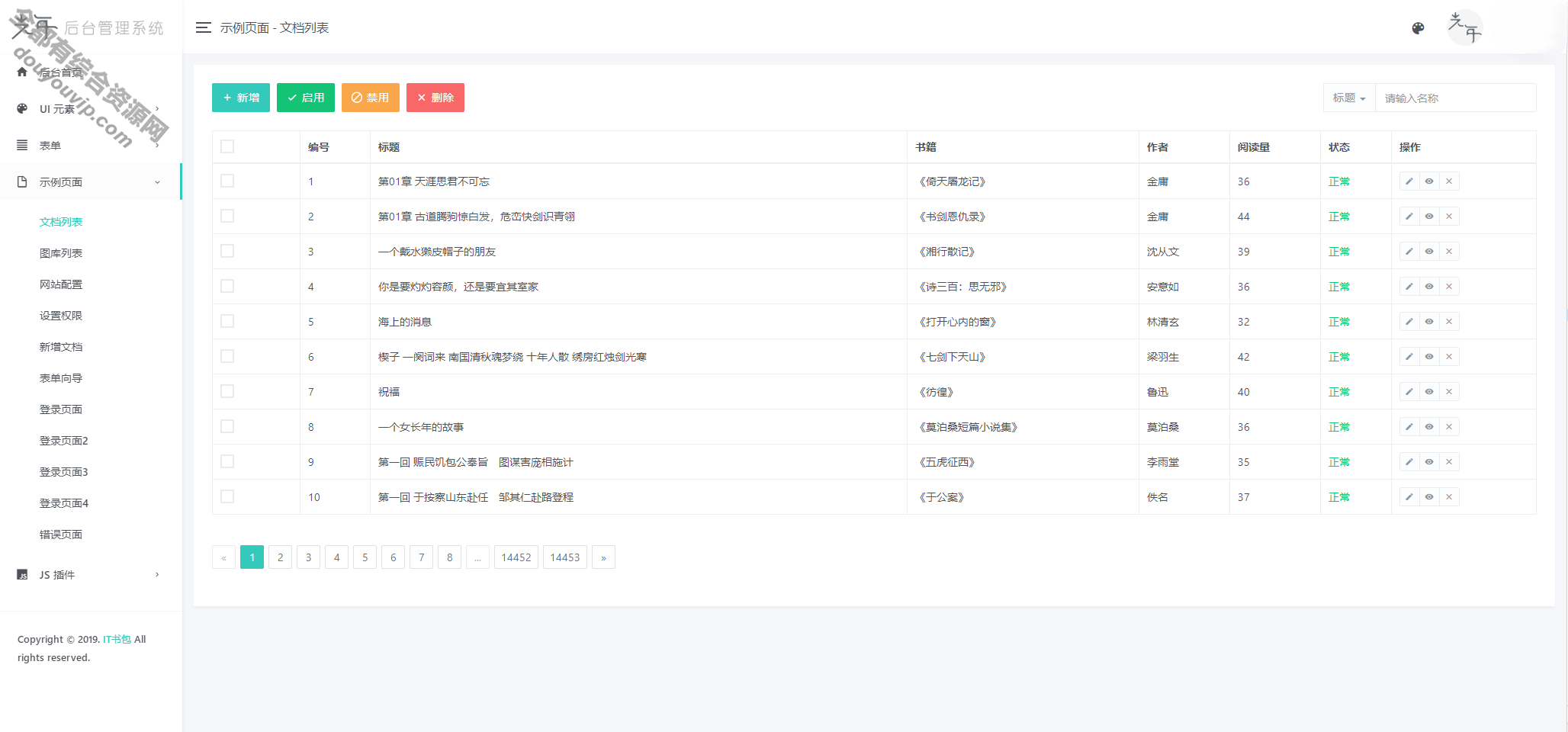Image resolution: width=1568 pixels, height=732 pixels.
Task: Click edit pencil icon for row 2
Action: tap(1409, 217)
